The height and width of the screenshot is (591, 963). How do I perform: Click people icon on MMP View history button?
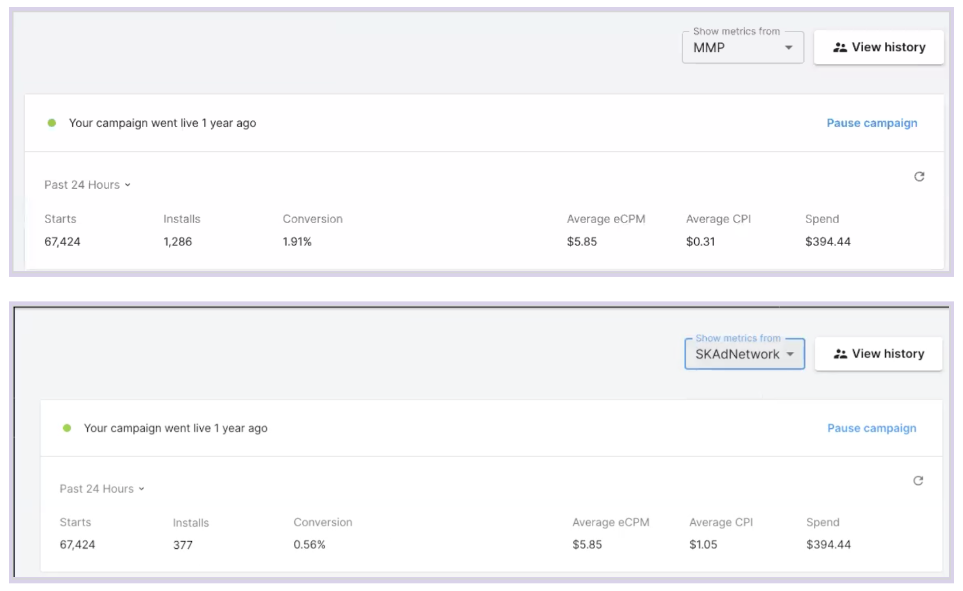[x=840, y=47]
